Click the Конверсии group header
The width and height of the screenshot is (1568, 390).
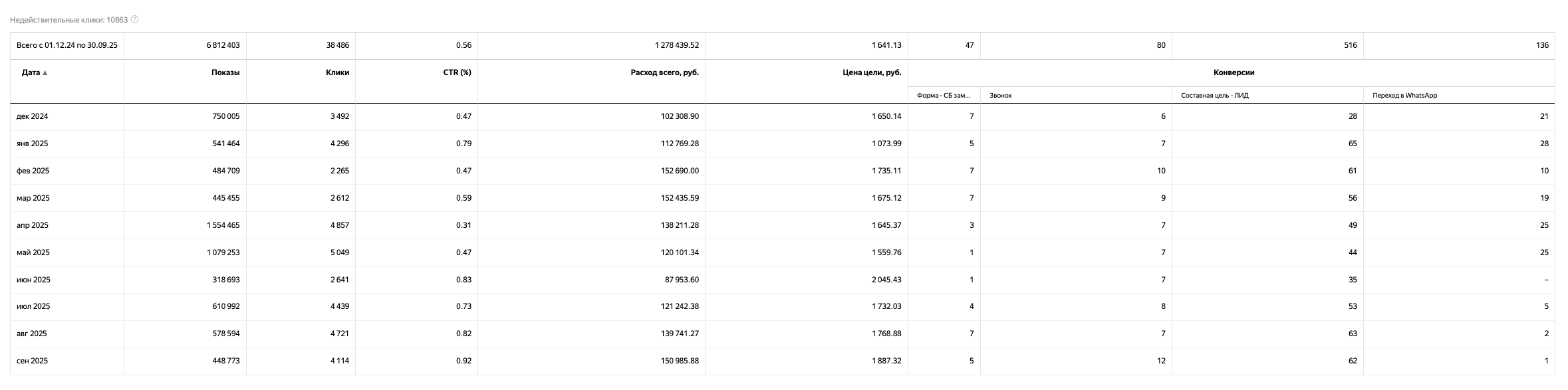pyautogui.click(x=1234, y=72)
